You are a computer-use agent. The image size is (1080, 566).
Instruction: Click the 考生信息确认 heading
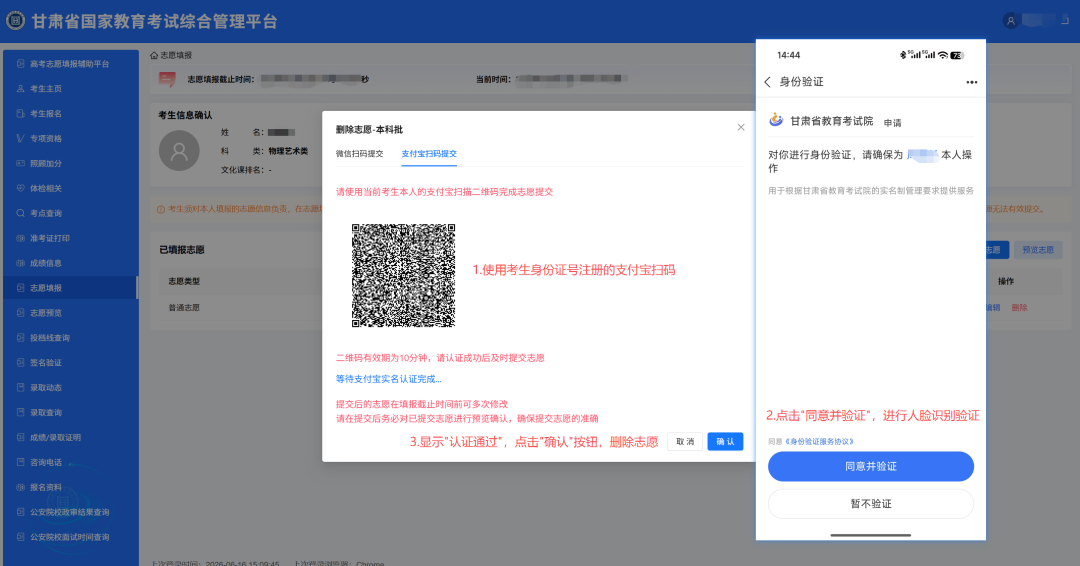coord(185,115)
